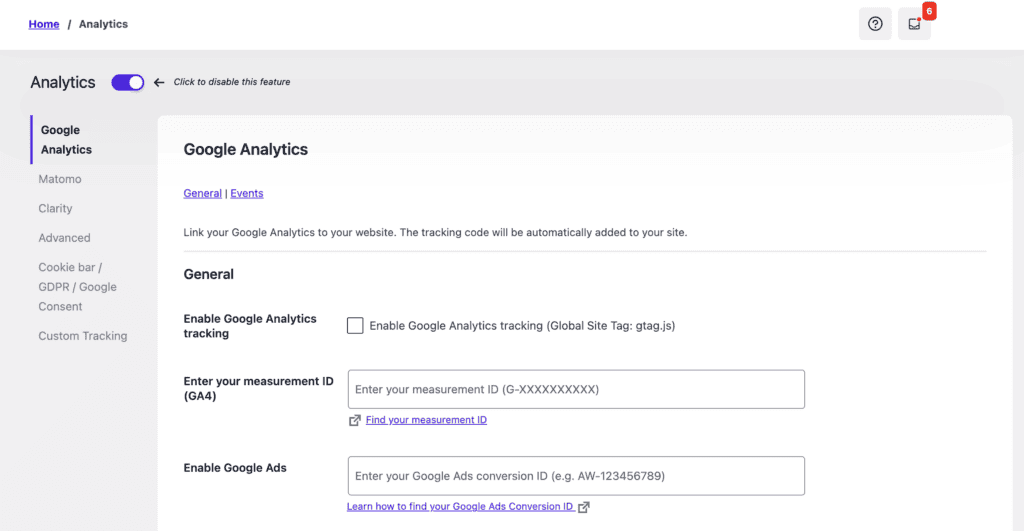The width and height of the screenshot is (1024, 531).
Task: Open the notifications inbox icon with badge
Action: [914, 24]
